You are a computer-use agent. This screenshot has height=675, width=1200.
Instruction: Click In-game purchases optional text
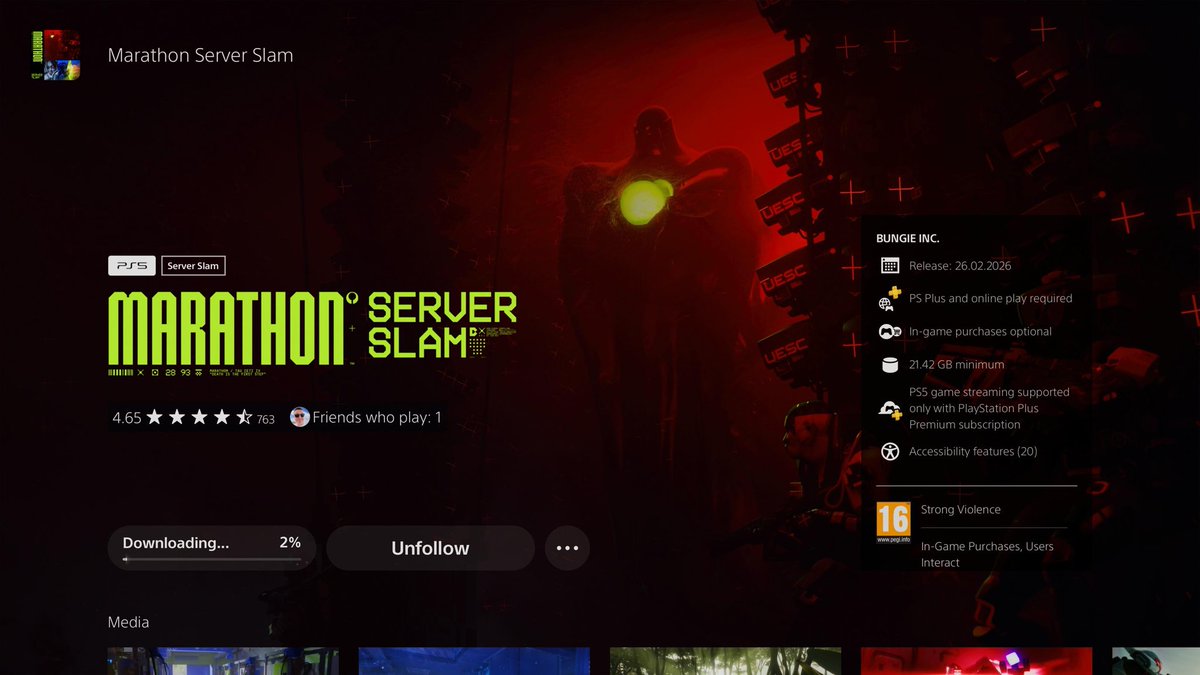[x=980, y=332]
